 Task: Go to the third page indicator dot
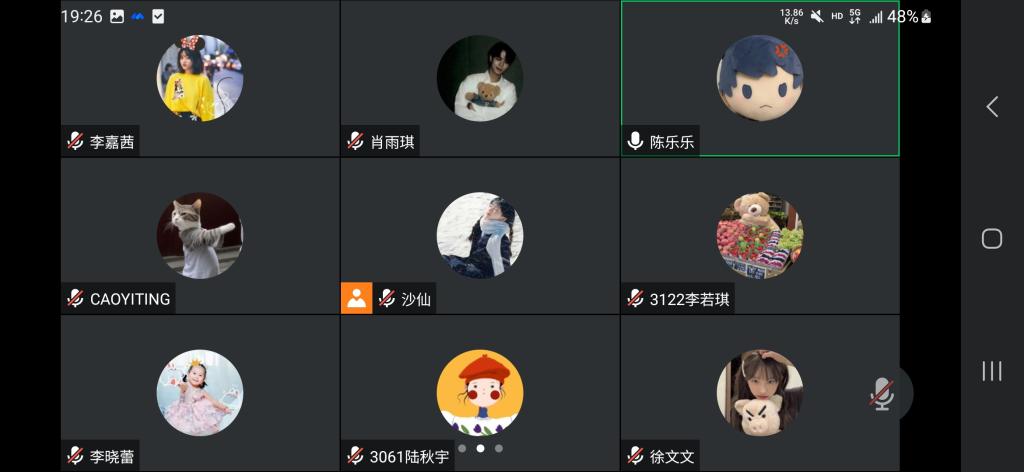[x=499, y=448]
